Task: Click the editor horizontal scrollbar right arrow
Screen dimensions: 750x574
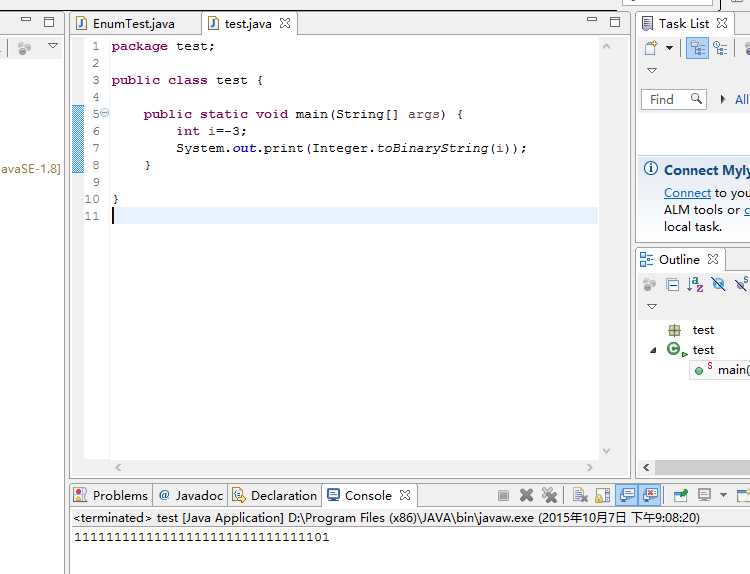Action: (589, 467)
